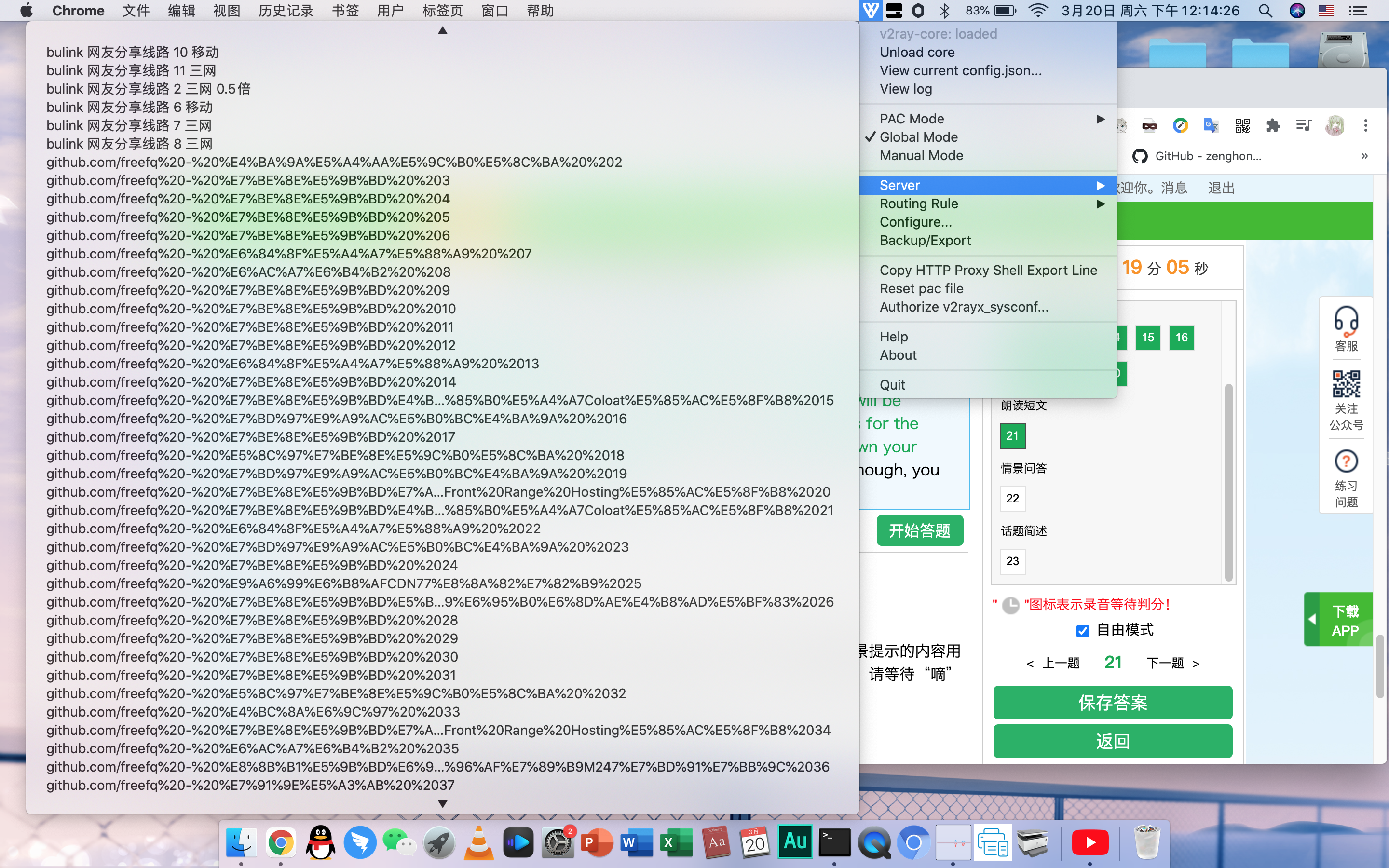Open Siri from the menu bar
This screenshot has width=1389, height=868.
[x=1296, y=10]
